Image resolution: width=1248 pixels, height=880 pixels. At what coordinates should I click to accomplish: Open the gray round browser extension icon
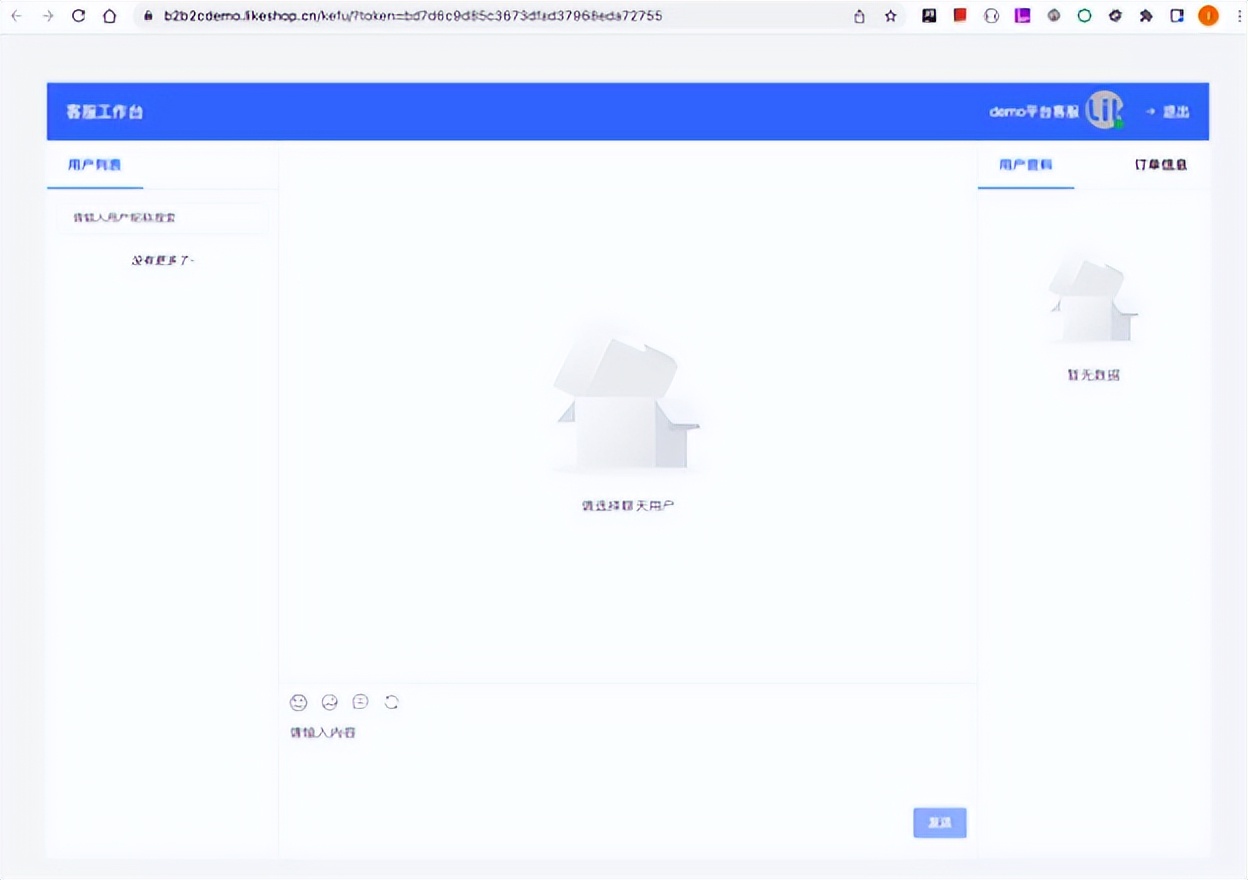[1053, 16]
